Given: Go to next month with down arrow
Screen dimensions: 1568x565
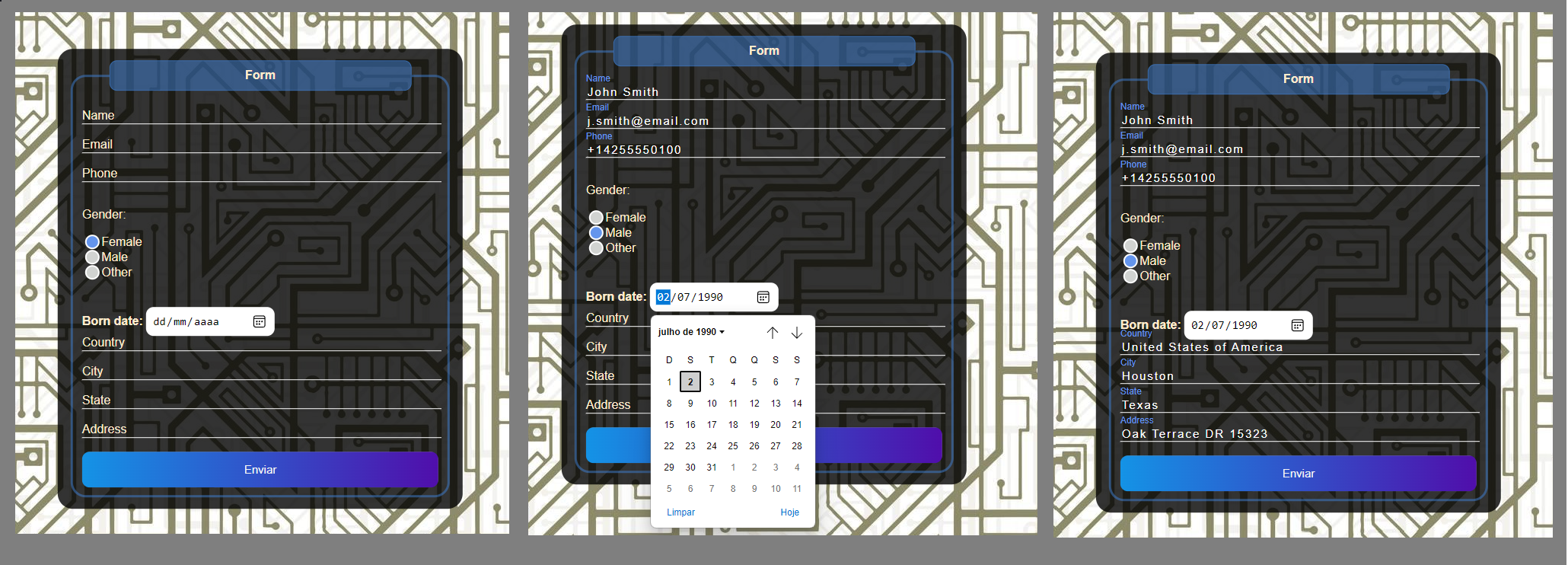Looking at the screenshot, I should tap(796, 333).
